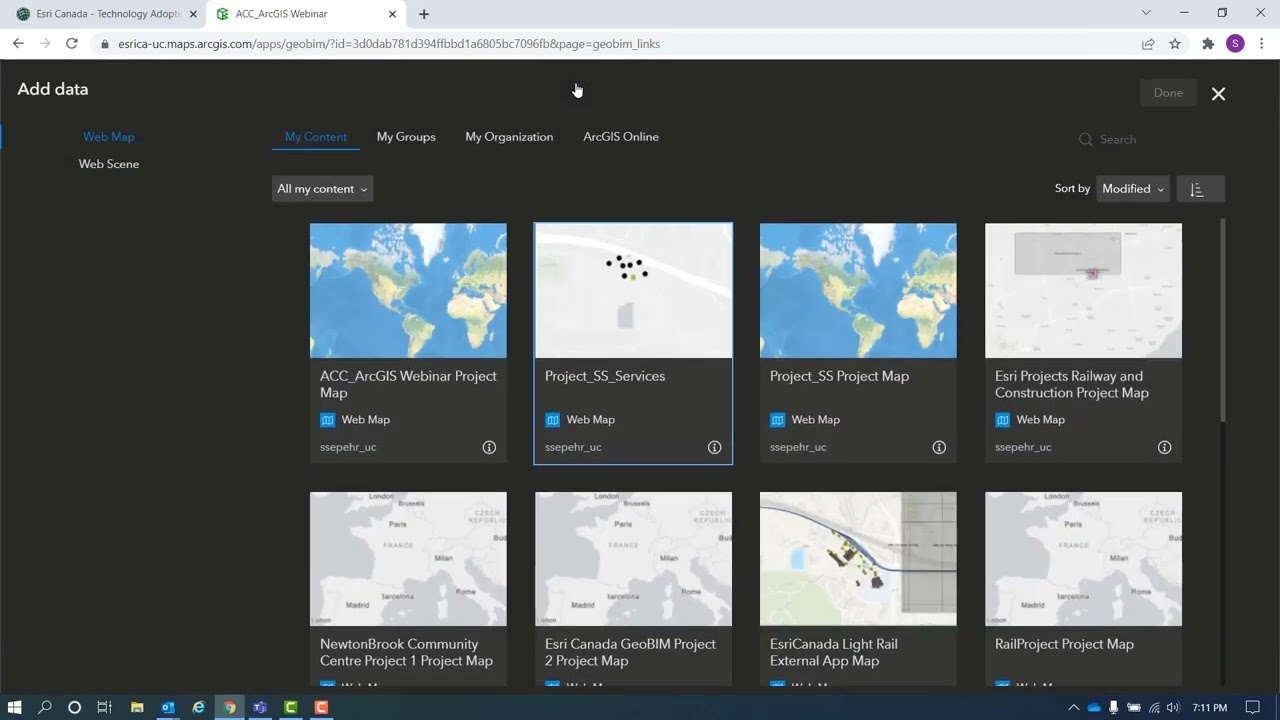Open Microsoft Teams from the taskbar
The image size is (1280, 720).
click(260, 707)
